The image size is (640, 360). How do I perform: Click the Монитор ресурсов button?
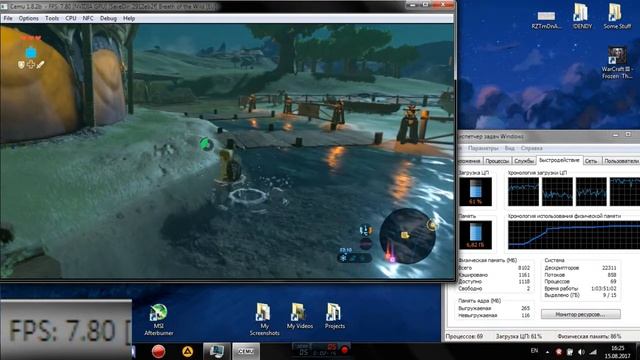click(580, 314)
